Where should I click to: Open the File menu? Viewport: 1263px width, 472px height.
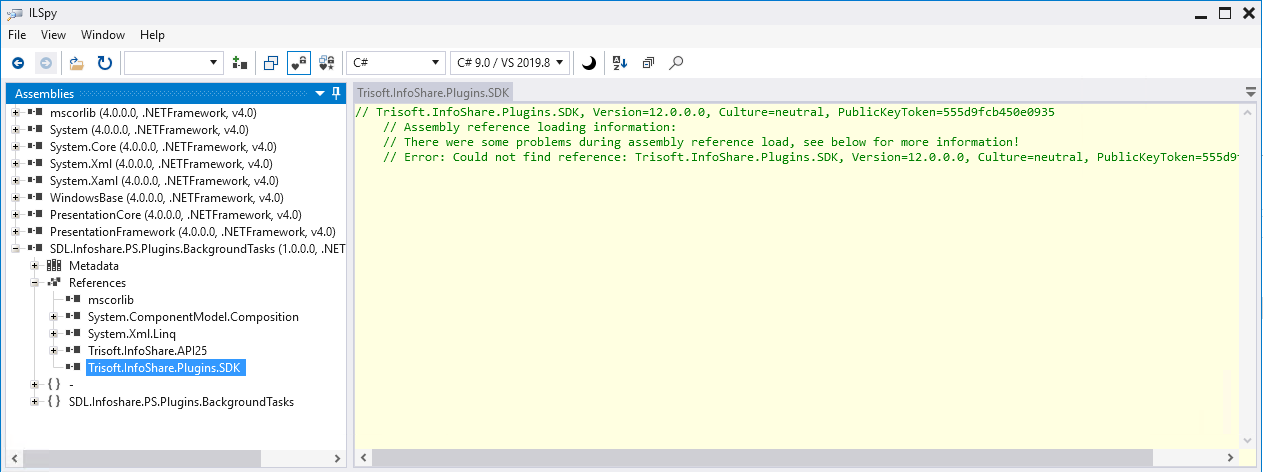pyautogui.click(x=17, y=35)
